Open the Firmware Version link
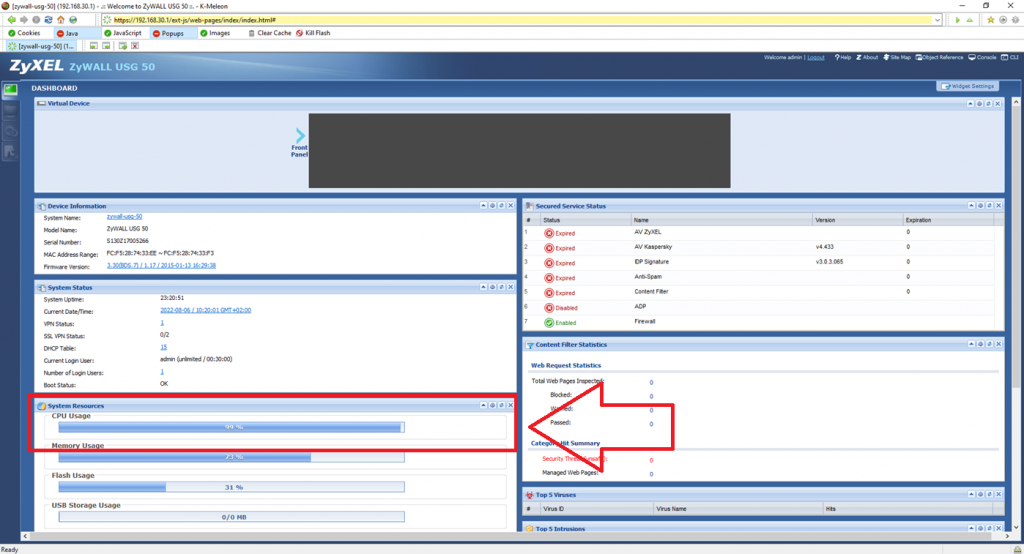The width and height of the screenshot is (1024, 554). (161, 266)
